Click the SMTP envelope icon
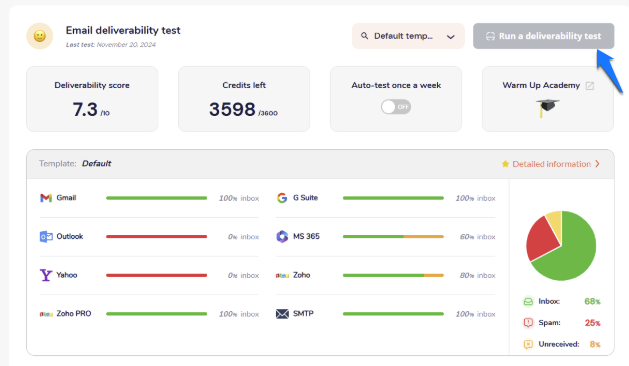Image resolution: width=629 pixels, height=366 pixels. tap(282, 314)
